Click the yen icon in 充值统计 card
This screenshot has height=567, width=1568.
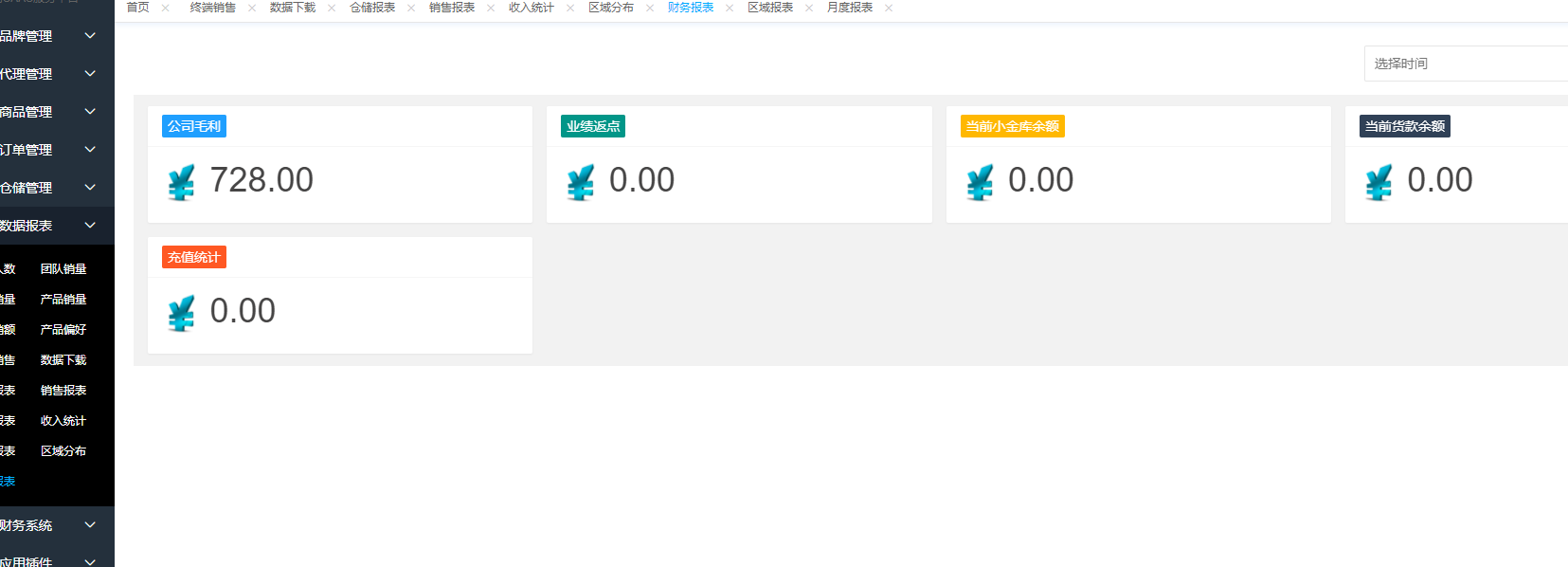[181, 313]
